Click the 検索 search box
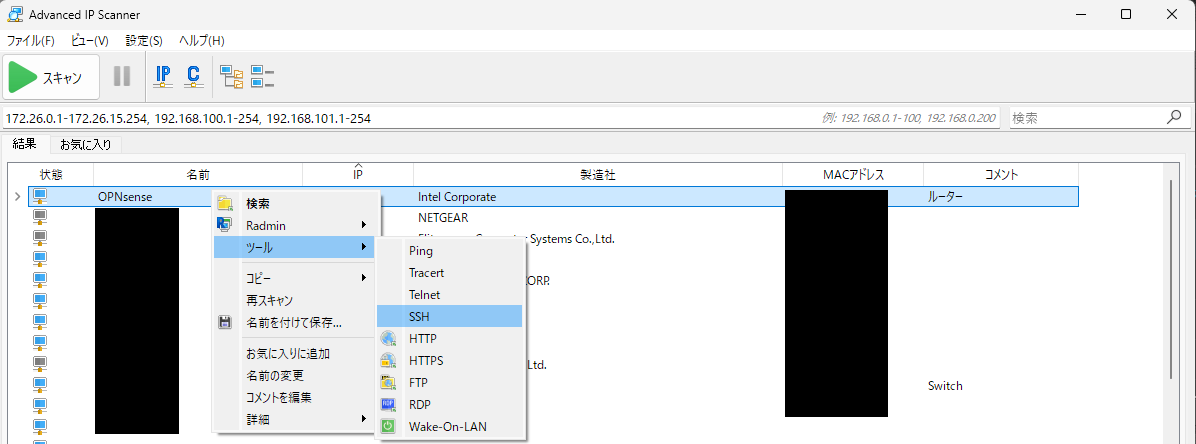This screenshot has height=444, width=1196. (1087, 118)
